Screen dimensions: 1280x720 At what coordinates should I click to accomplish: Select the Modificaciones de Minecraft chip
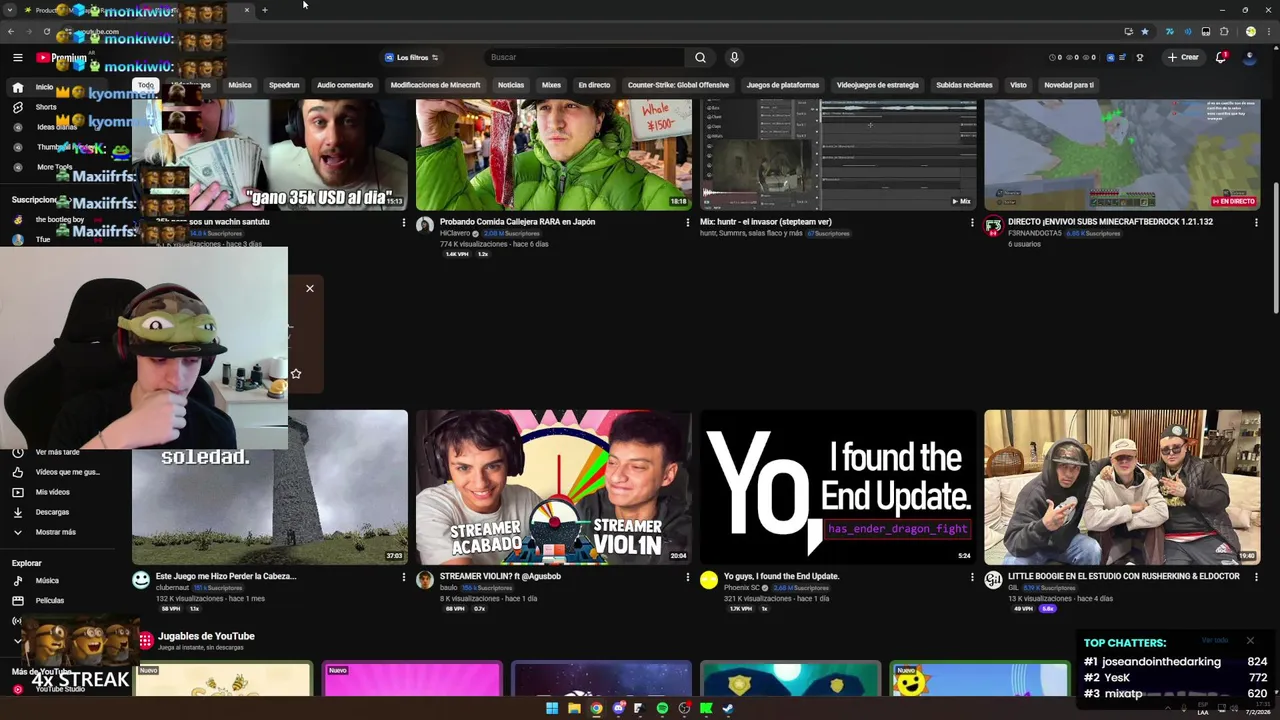tap(435, 85)
